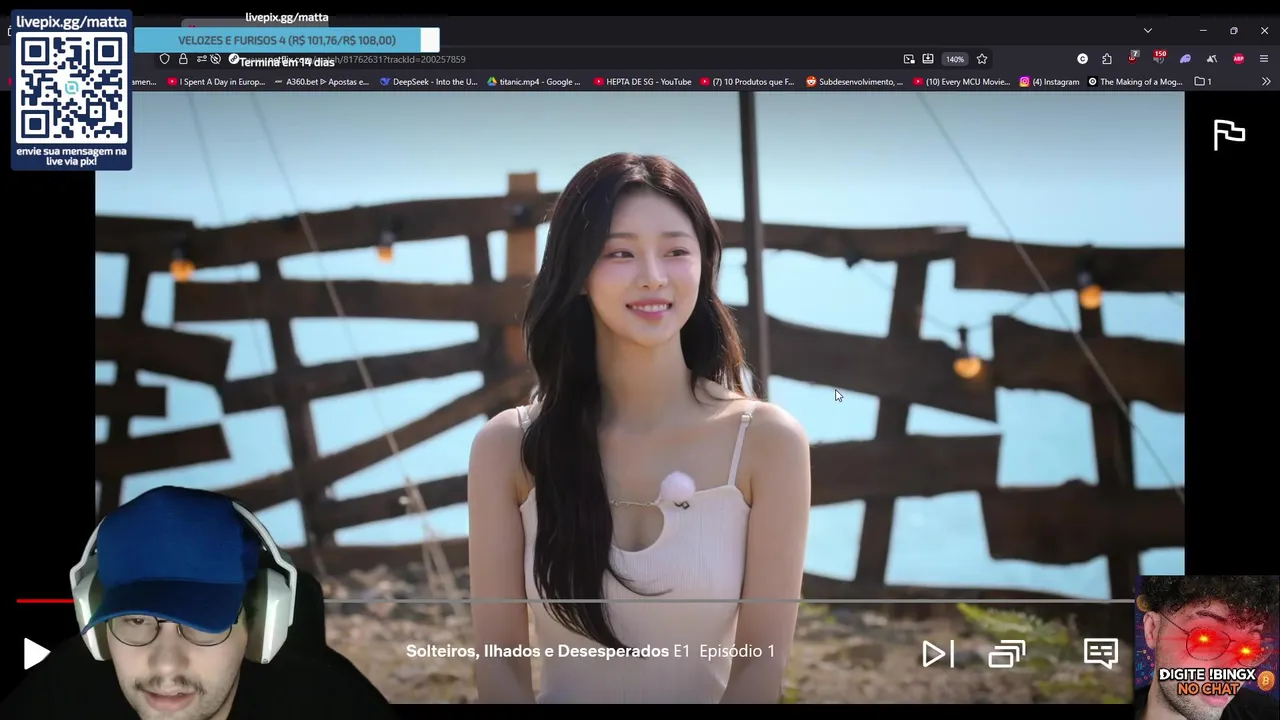
Task: Open the extension with badge 150
Action: click(x=1159, y=58)
